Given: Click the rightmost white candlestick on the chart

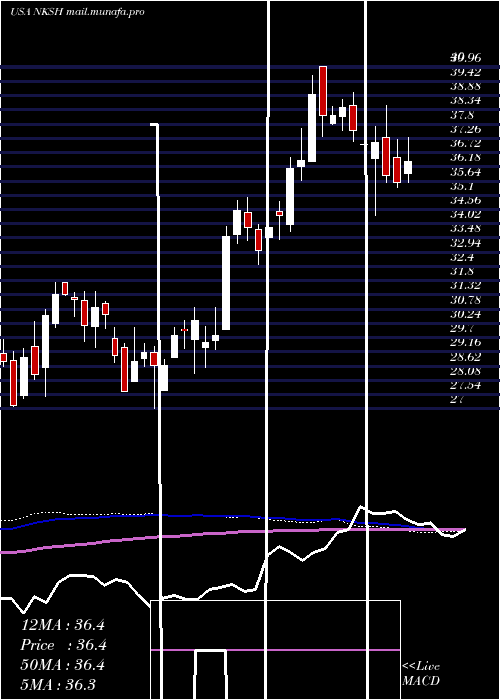Looking at the screenshot, I should click(408, 167).
